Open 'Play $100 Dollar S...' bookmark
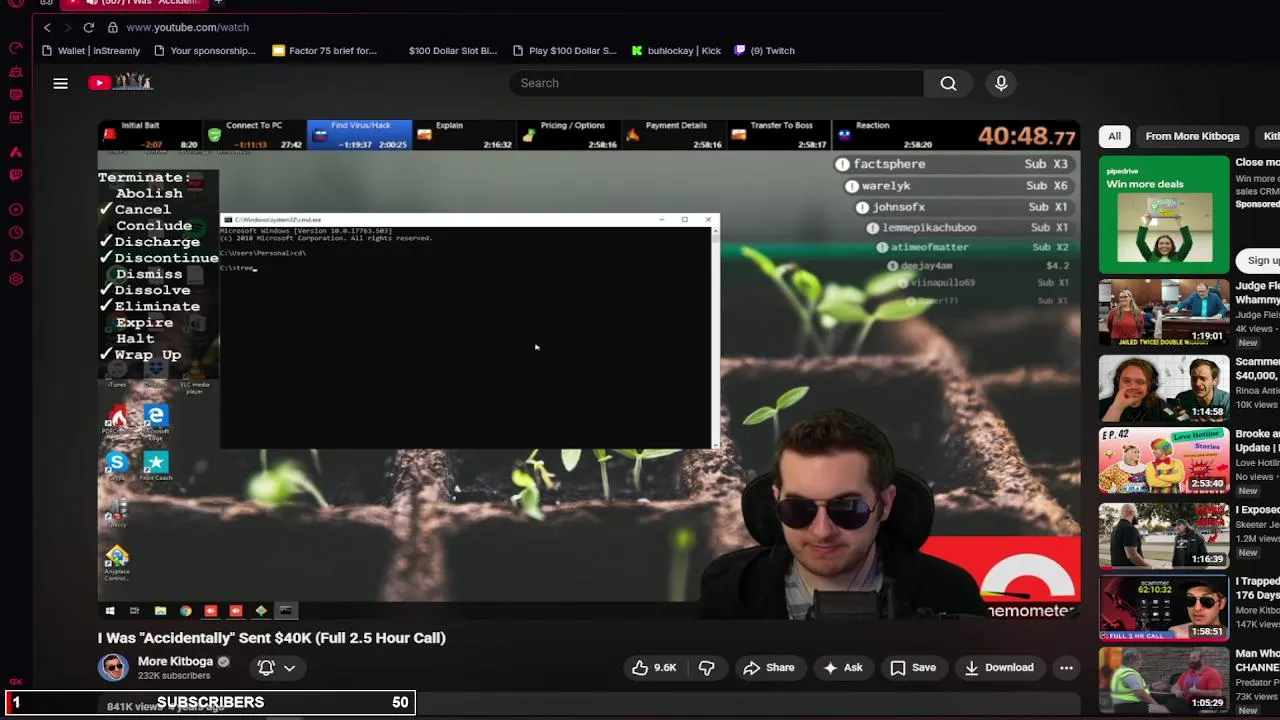Viewport: 1280px width, 720px height. click(565, 50)
